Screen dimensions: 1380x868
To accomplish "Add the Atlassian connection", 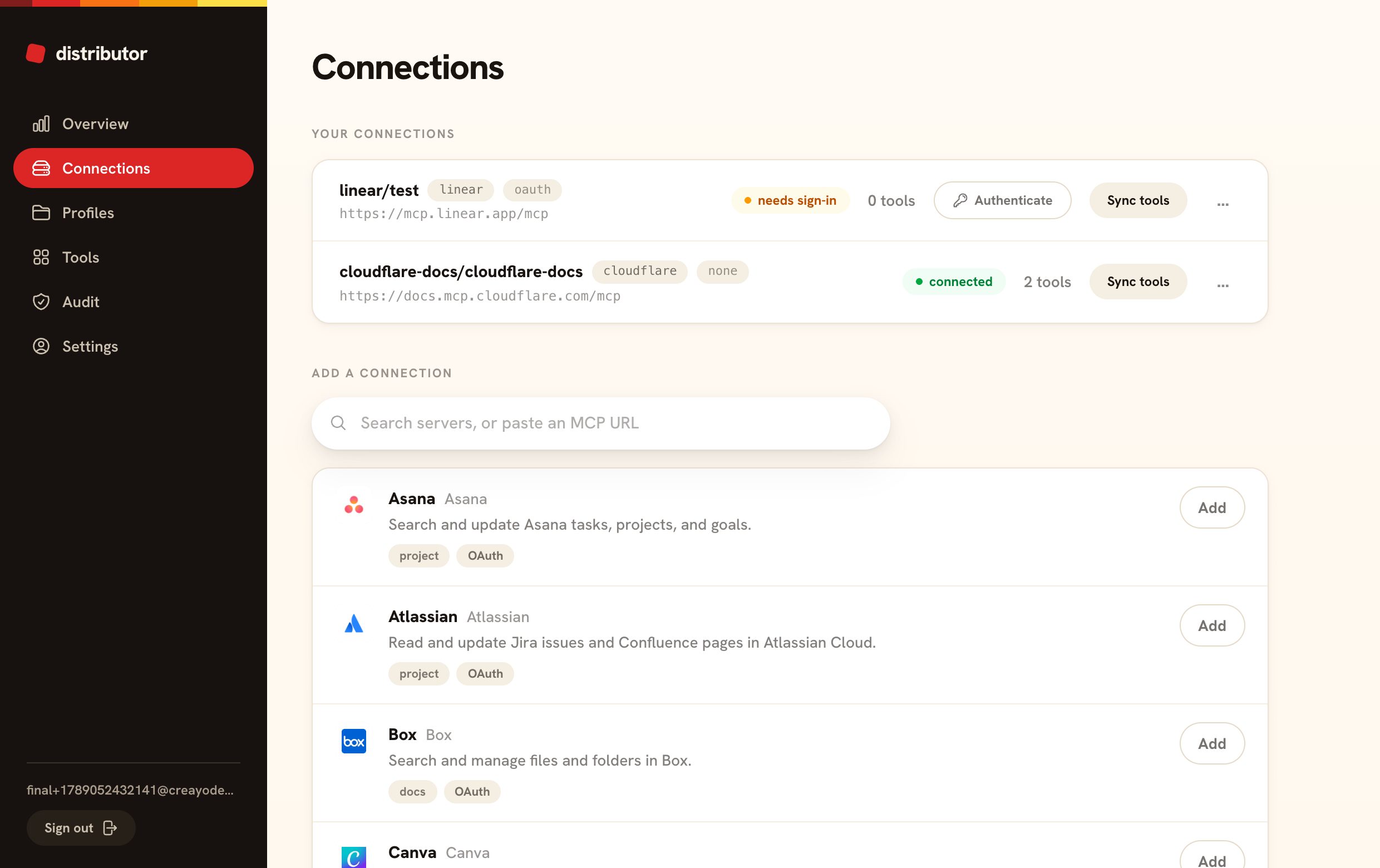I will point(1211,625).
